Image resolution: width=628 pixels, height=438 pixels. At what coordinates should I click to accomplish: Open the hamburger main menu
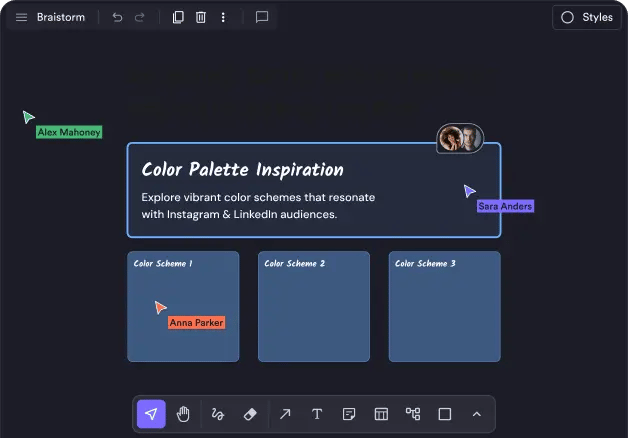pyautogui.click(x=21, y=17)
